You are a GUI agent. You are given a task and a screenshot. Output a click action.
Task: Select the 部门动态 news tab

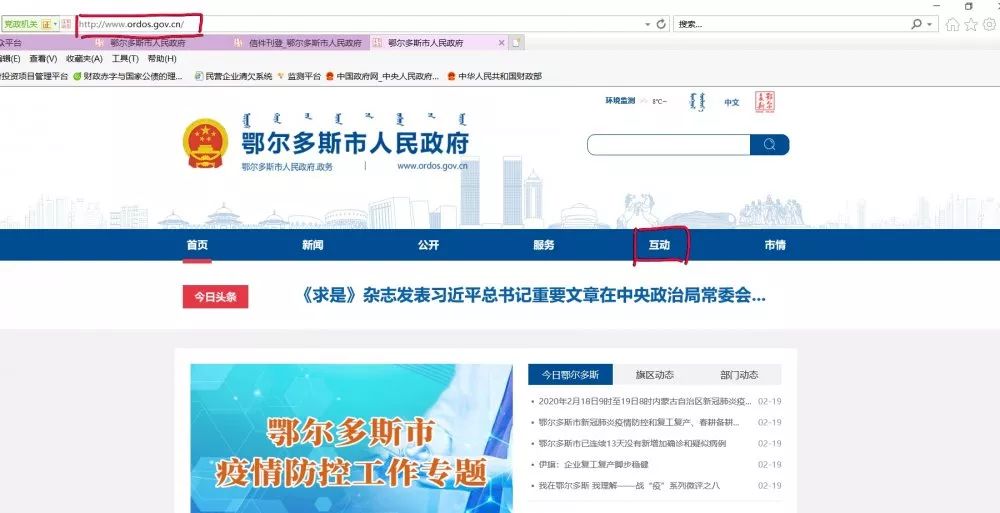click(x=739, y=375)
